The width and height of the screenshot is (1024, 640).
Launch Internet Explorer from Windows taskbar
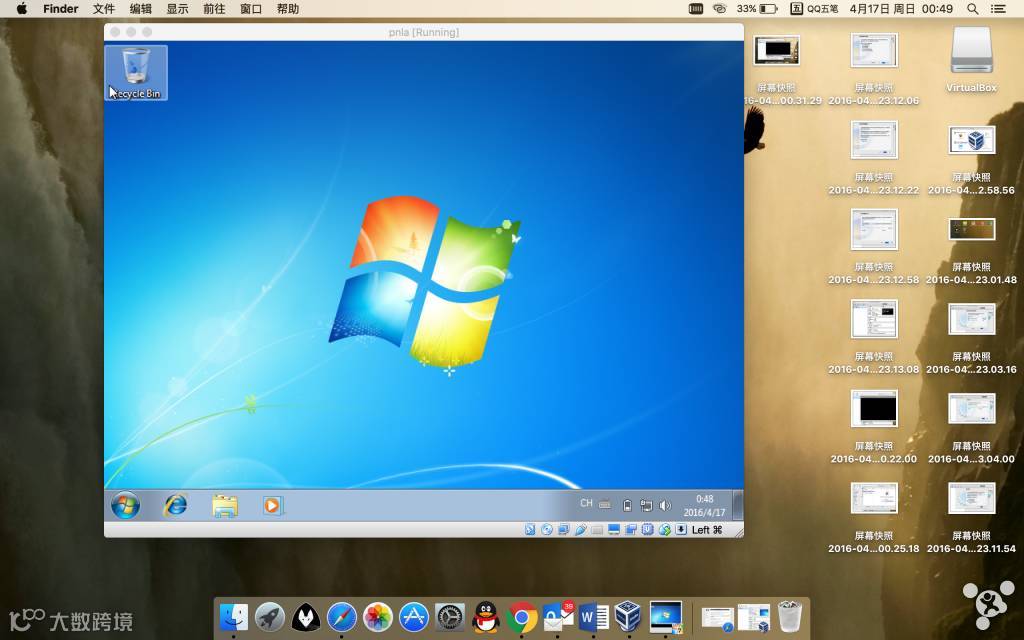point(175,505)
